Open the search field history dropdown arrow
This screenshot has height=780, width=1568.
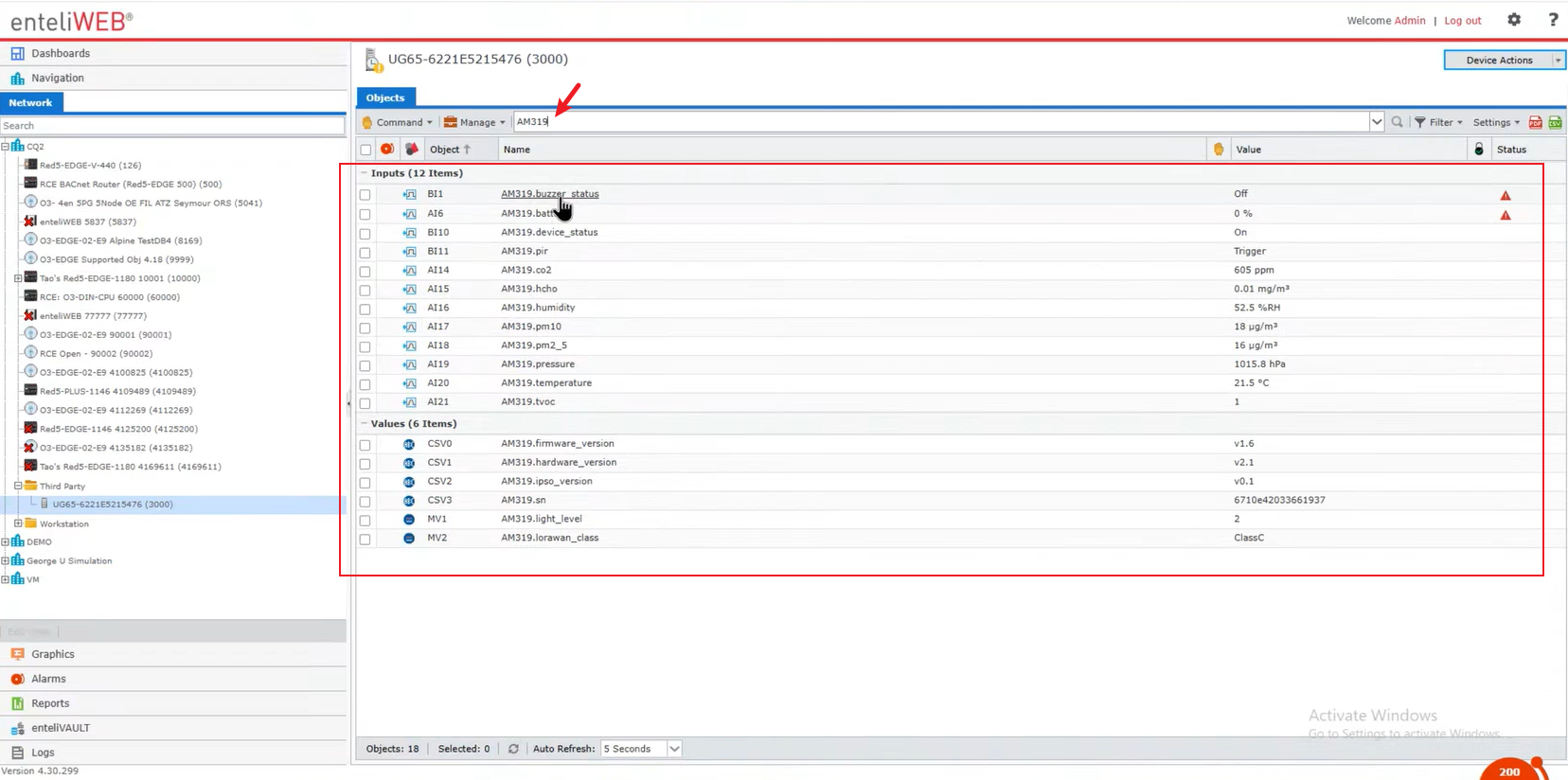1377,122
